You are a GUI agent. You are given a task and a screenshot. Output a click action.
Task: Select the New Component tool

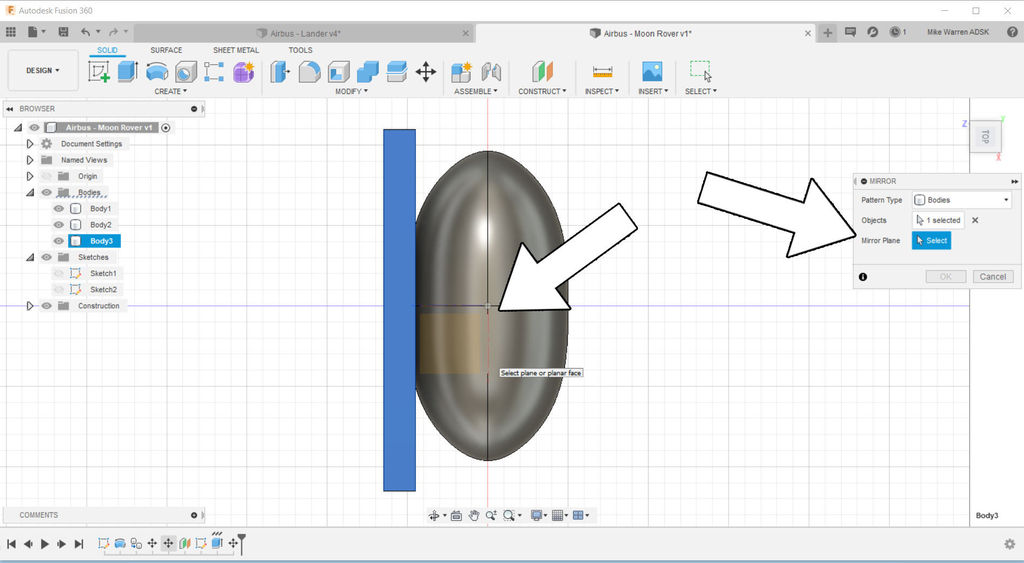461,72
